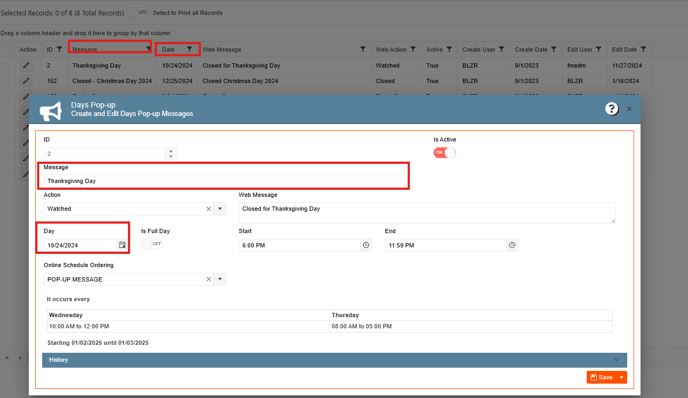Edit the Closed - Christmas Day 2024 row

[x=26, y=81]
